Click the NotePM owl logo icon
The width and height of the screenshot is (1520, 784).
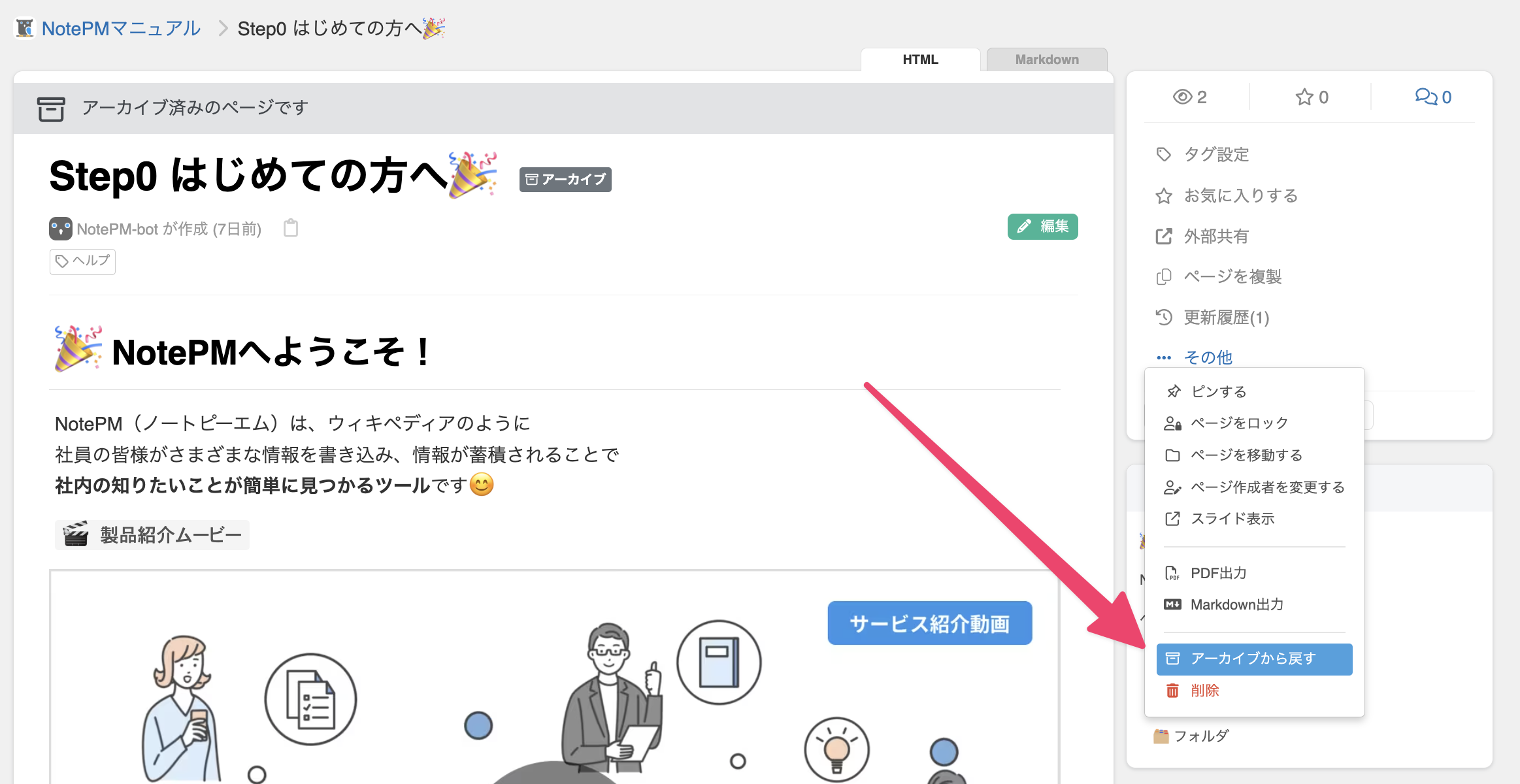(x=25, y=28)
